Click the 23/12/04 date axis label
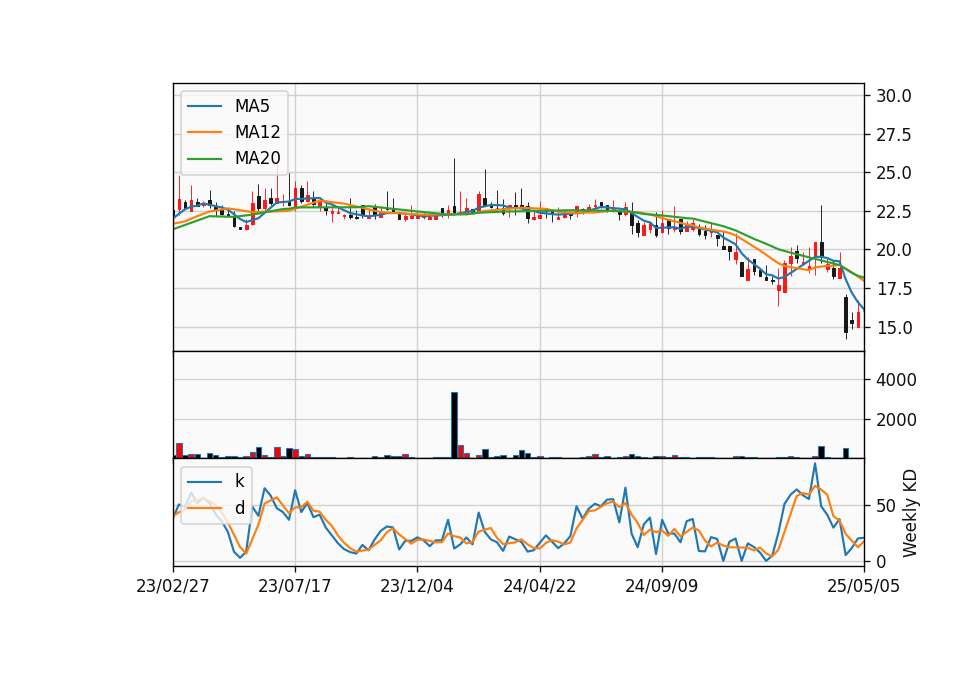This screenshot has width=960, height=690. [x=417, y=587]
